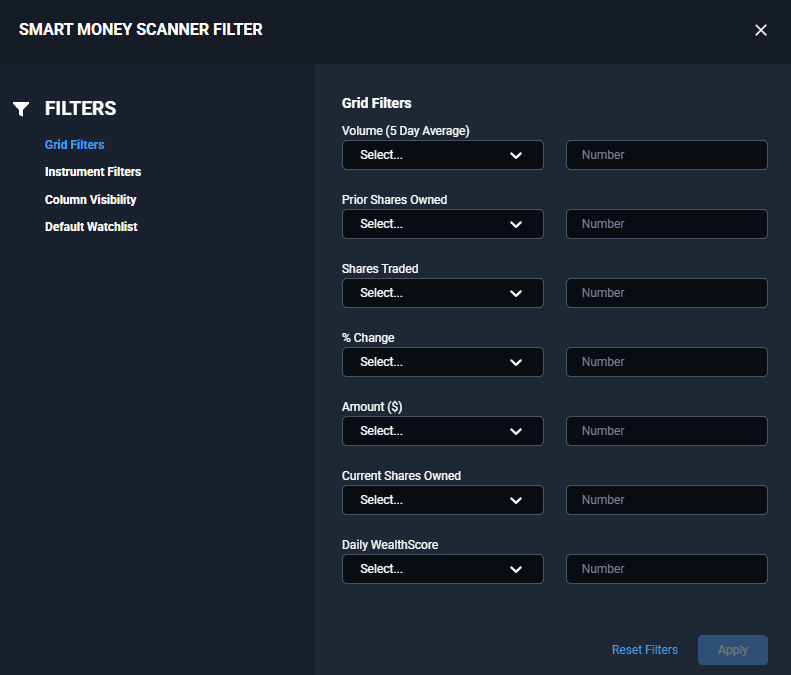The height and width of the screenshot is (675, 791).
Task: Focus Daily WealthScore Number field
Action: [667, 570]
